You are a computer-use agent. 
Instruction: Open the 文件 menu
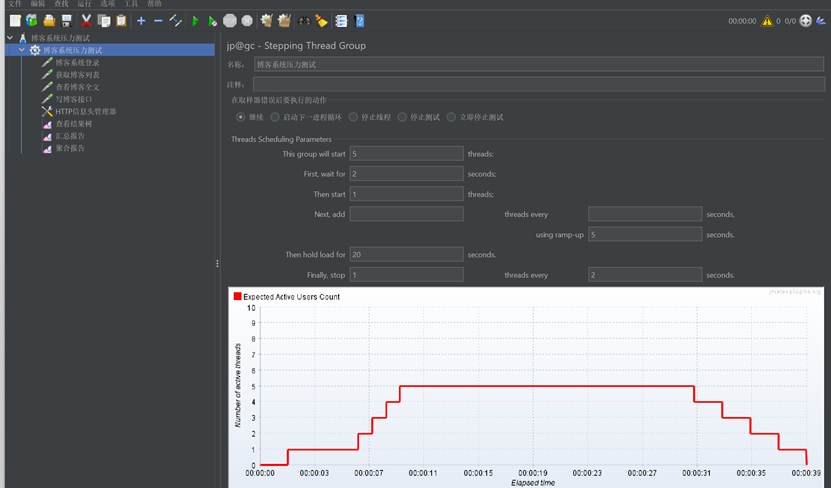pyautogui.click(x=15, y=4)
